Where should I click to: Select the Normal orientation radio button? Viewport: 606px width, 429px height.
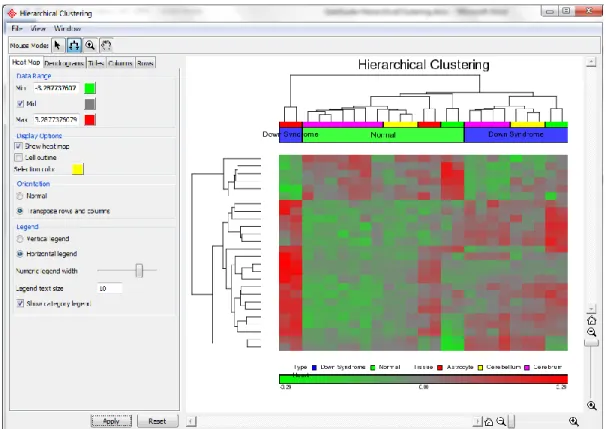20,196
